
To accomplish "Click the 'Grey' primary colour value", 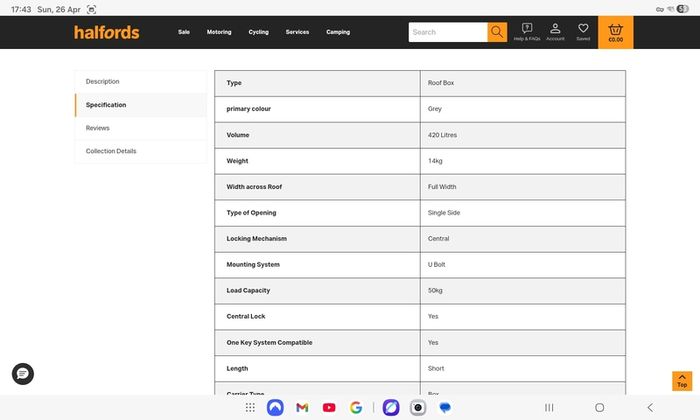I will point(434,109).
